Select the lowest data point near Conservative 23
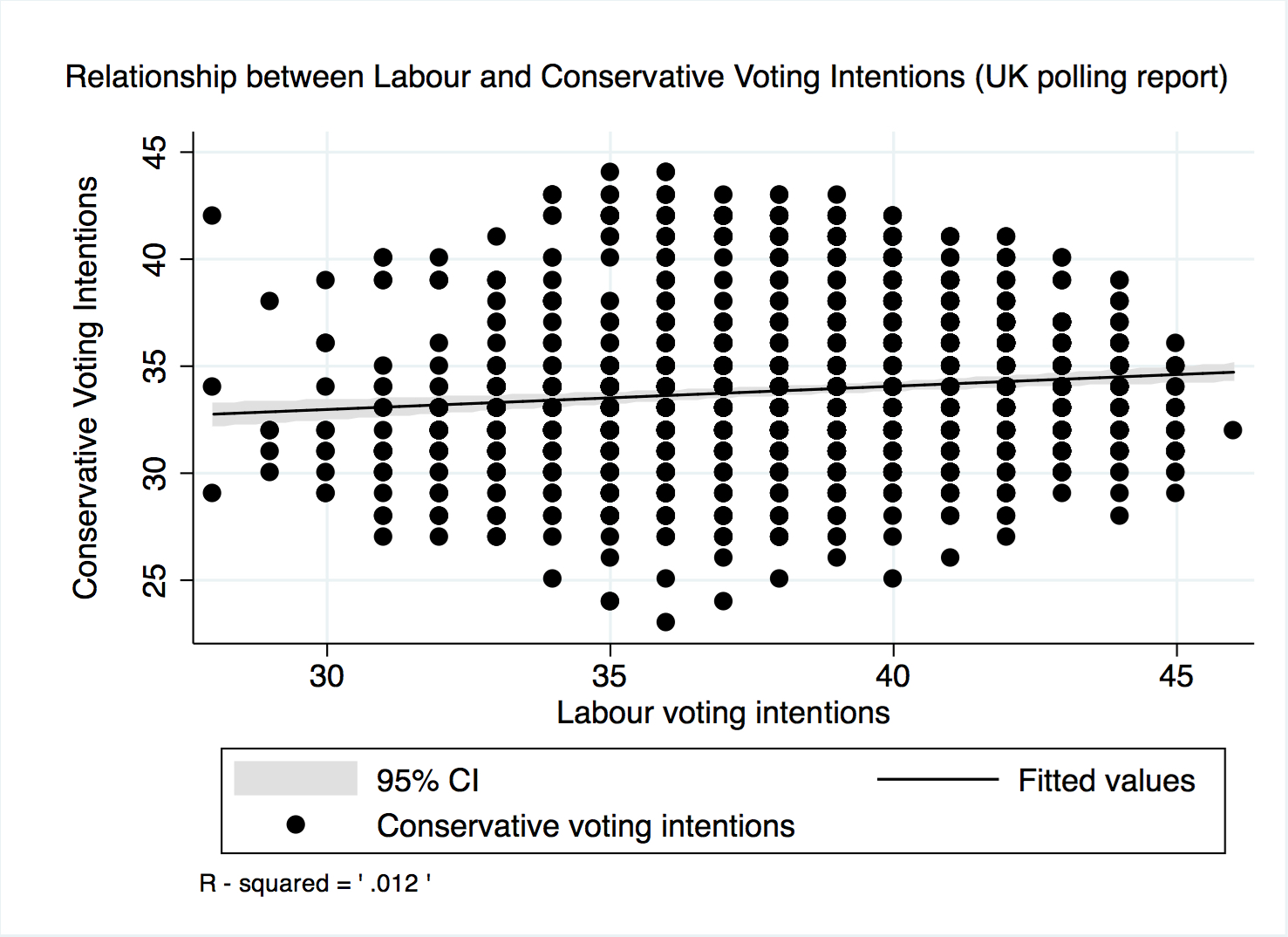 point(665,622)
